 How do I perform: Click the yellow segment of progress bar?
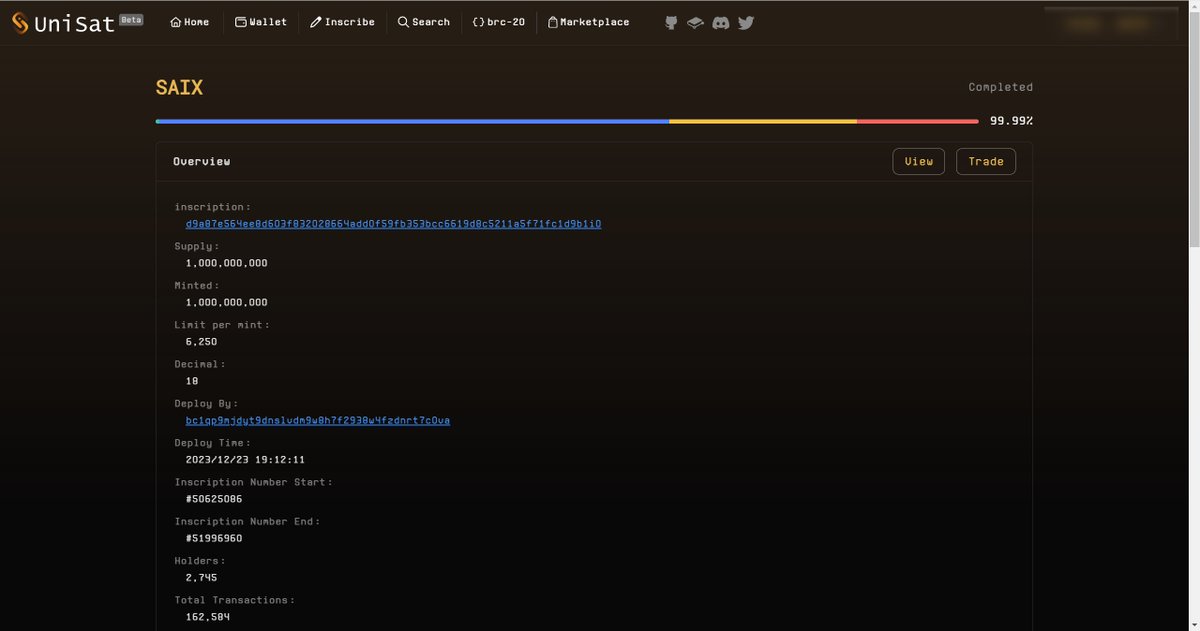[763, 122]
